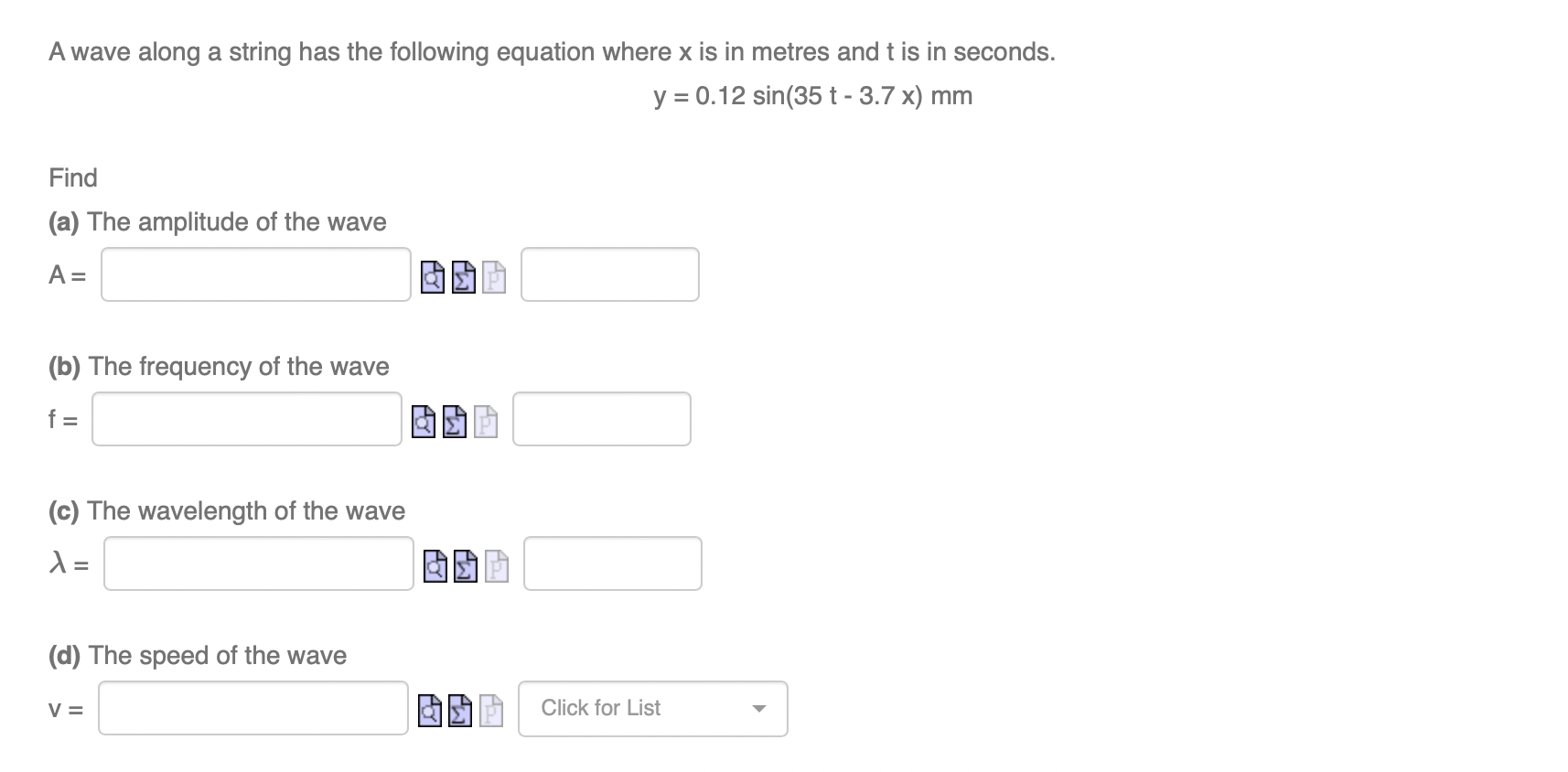Expand the dropdown arrow in the speed row
This screenshot has width=1568, height=772.
(759, 708)
